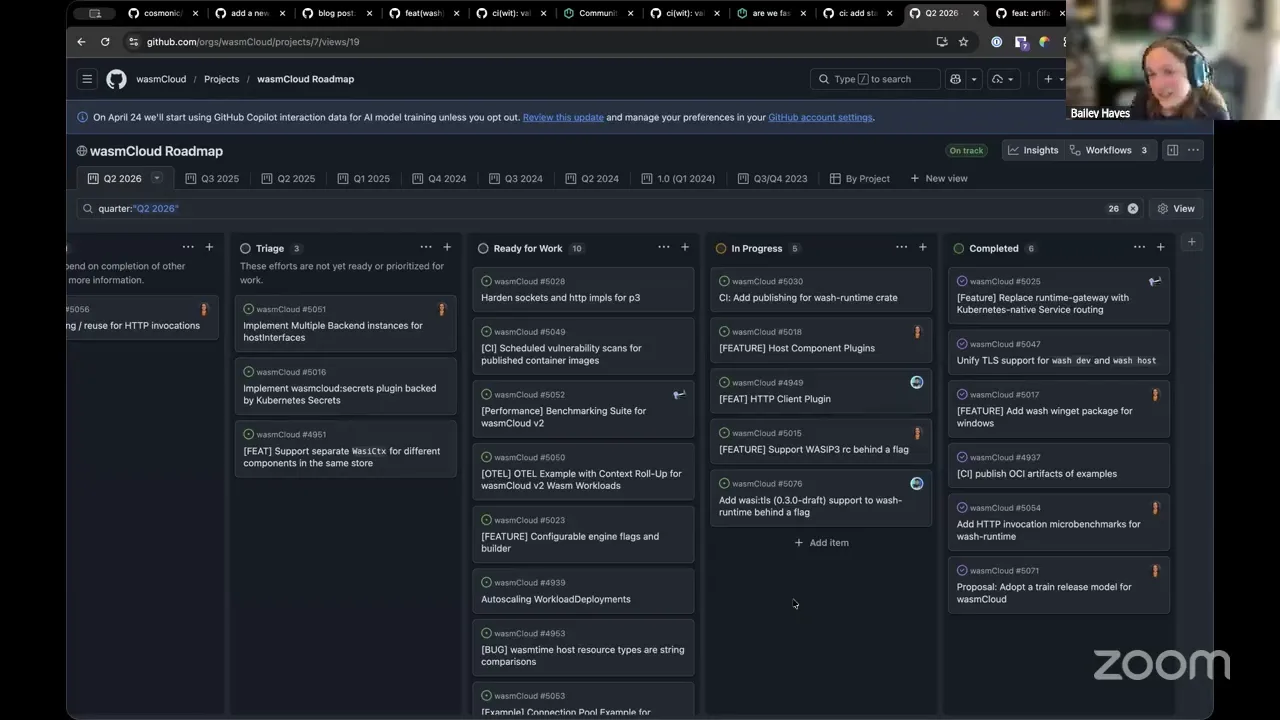The image size is (1280, 720).
Task: Click avatar on train release model proposal card
Action: (1155, 571)
